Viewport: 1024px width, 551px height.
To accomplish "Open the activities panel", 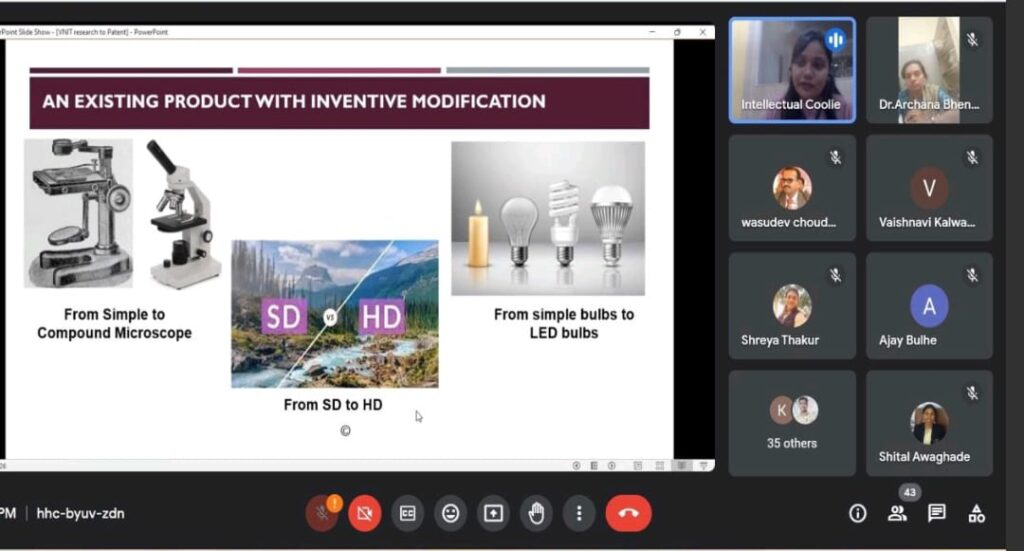I will coord(976,514).
